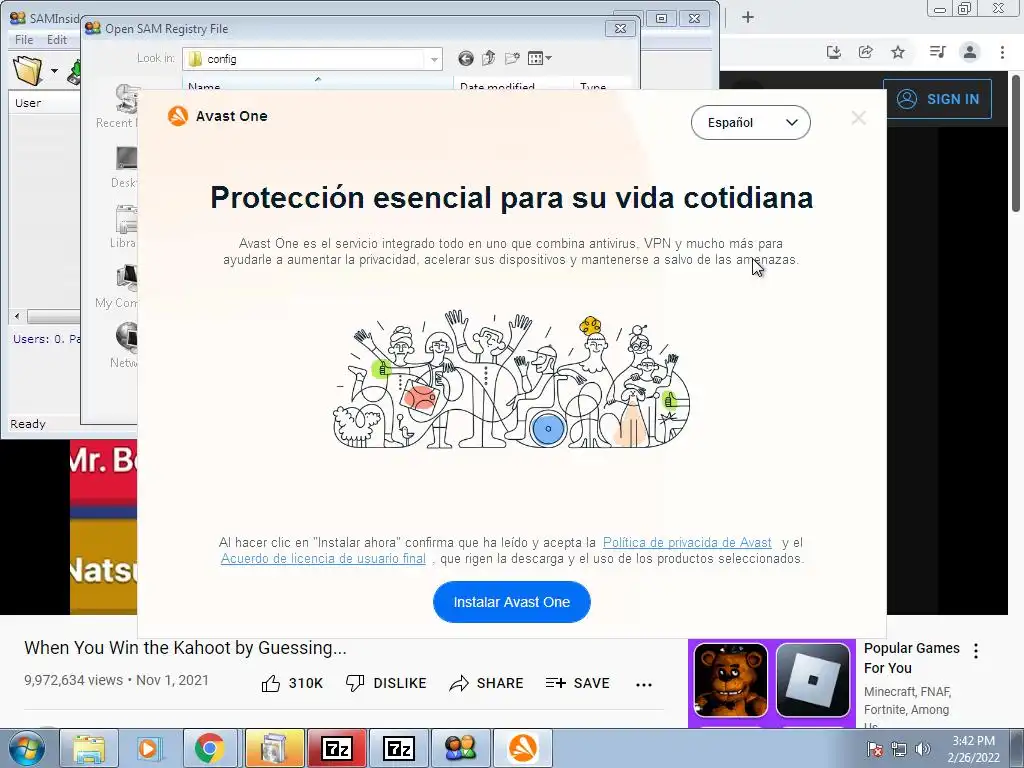The width and height of the screenshot is (1024, 768).
Task: Click the SIGN IN button on YouTube
Action: pyautogui.click(x=937, y=99)
